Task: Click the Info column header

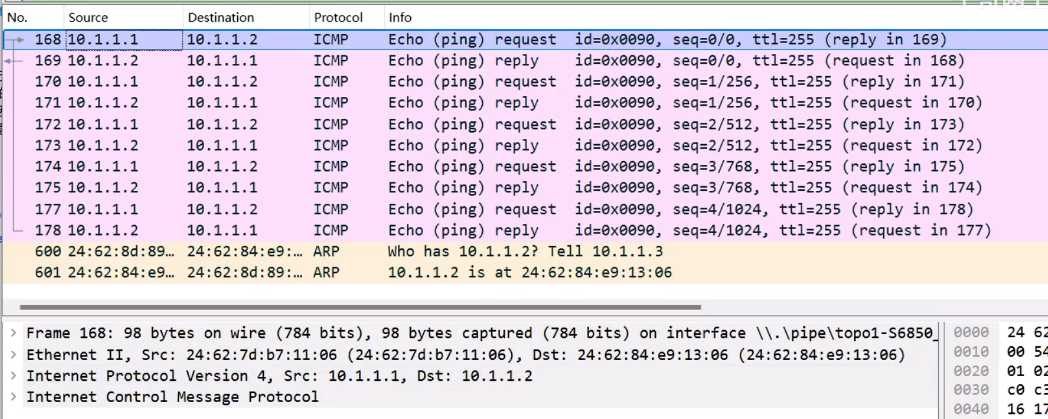Action: (716, 17)
